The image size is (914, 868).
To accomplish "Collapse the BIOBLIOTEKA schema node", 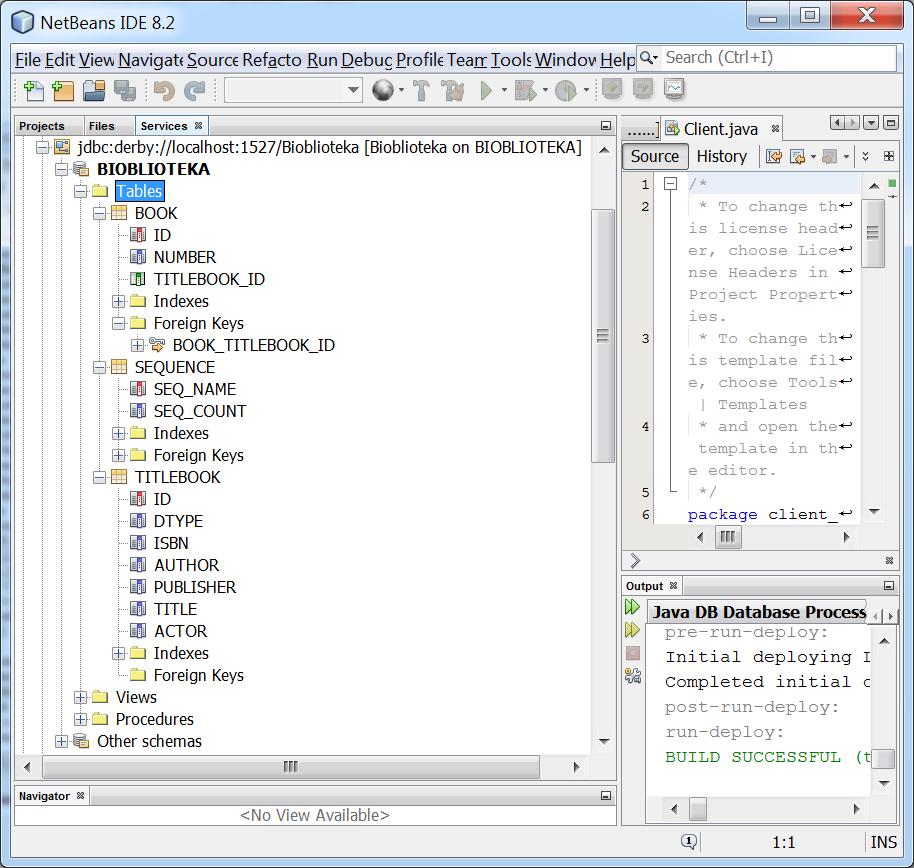I will pos(61,170).
